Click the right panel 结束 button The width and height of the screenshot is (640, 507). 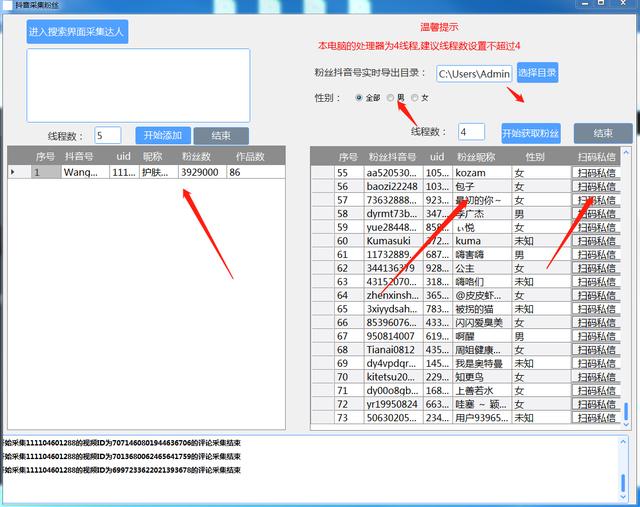[603, 133]
